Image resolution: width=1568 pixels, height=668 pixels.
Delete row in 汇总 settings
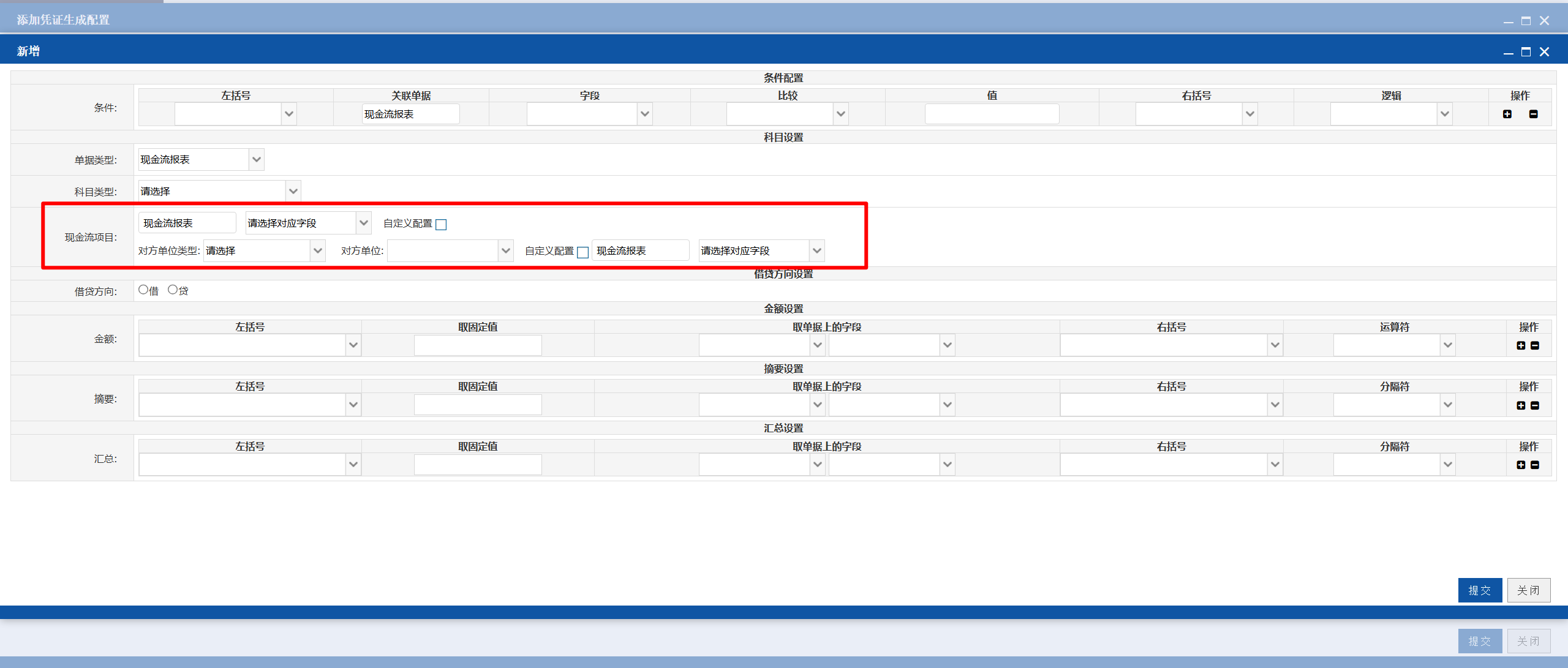[x=1535, y=465]
